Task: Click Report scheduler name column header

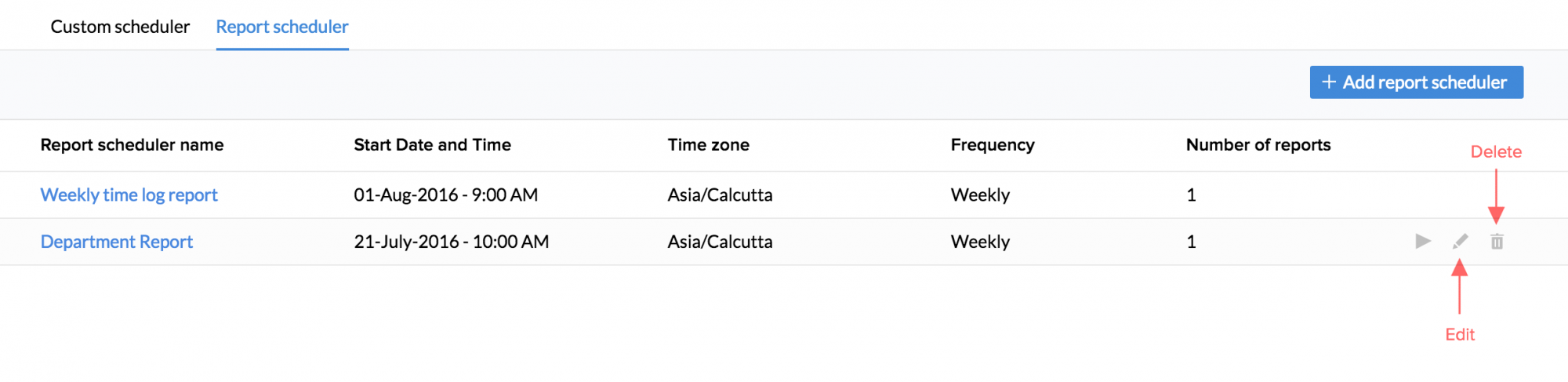Action: (132, 145)
